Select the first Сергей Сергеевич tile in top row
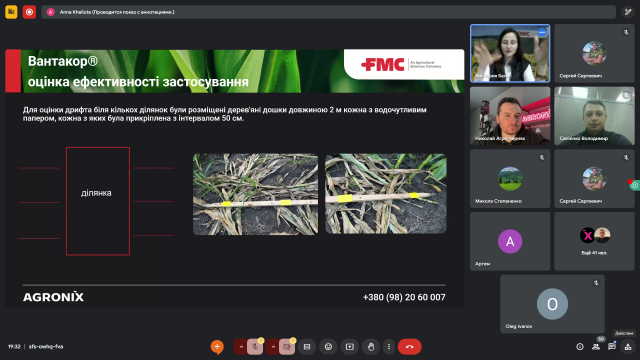This screenshot has height=360, width=640. click(594, 53)
